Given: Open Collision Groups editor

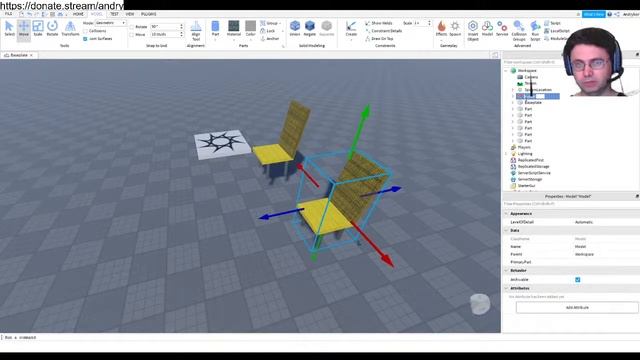Looking at the screenshot, I should pos(519,31).
